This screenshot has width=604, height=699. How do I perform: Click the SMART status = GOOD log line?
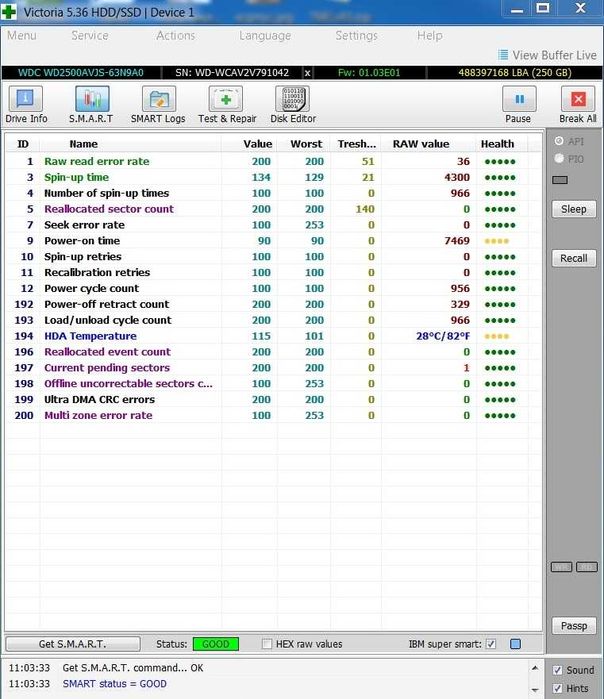(115, 684)
